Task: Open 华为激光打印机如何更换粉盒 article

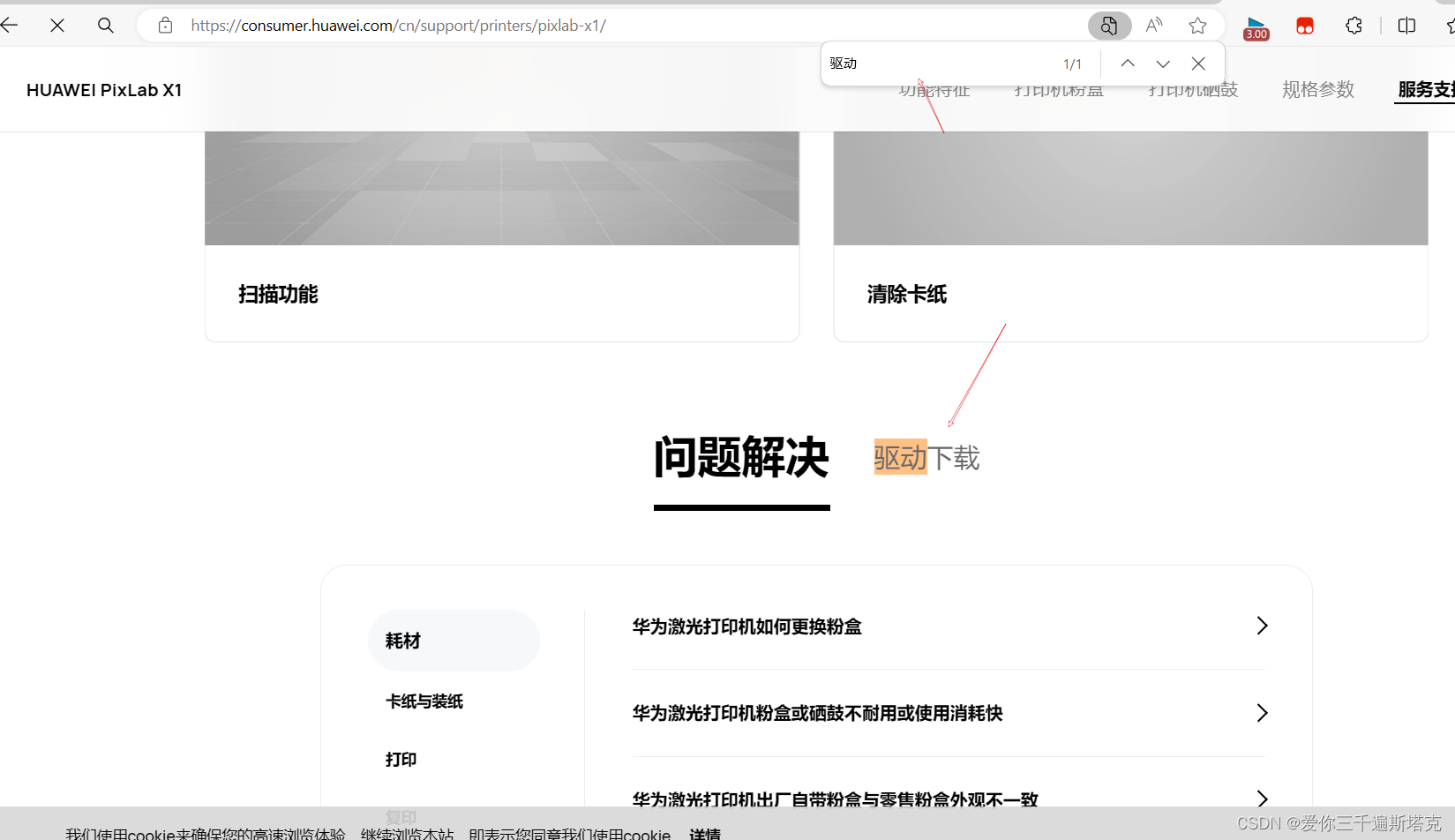Action: coord(746,626)
